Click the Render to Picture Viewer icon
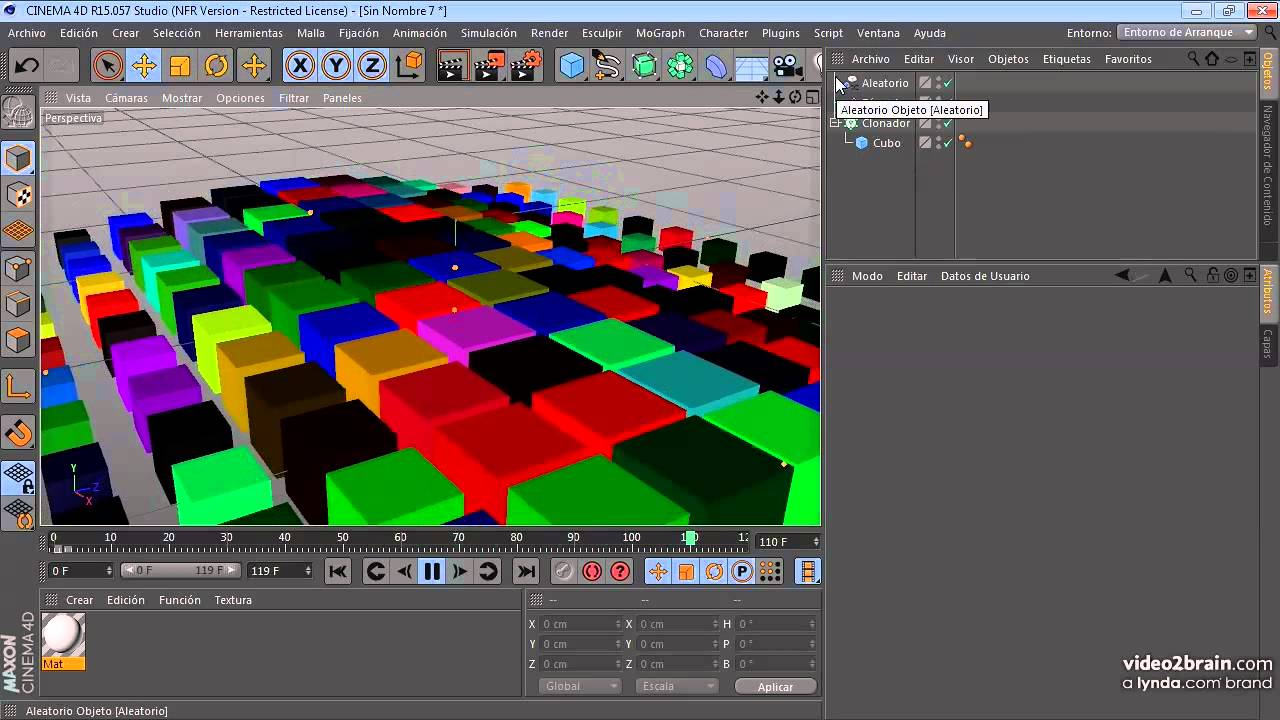The width and height of the screenshot is (1280, 720). pos(488,66)
